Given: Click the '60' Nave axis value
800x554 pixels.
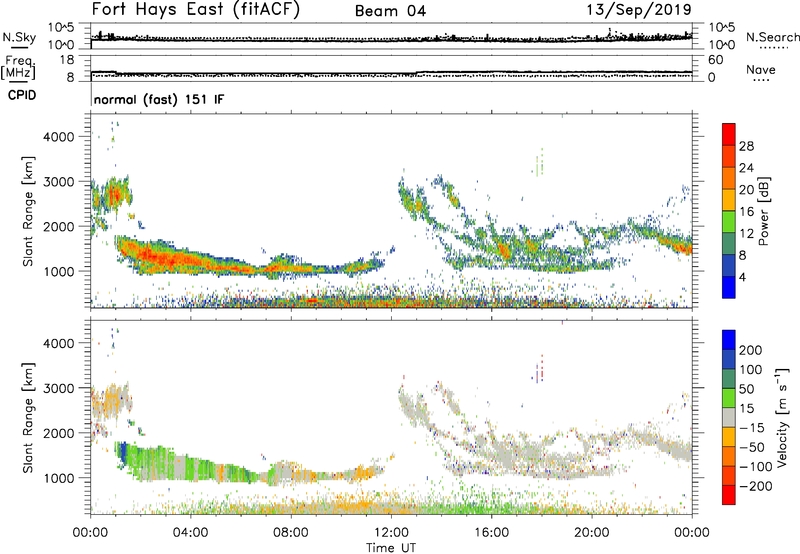Looking at the screenshot, I should coord(715,60).
